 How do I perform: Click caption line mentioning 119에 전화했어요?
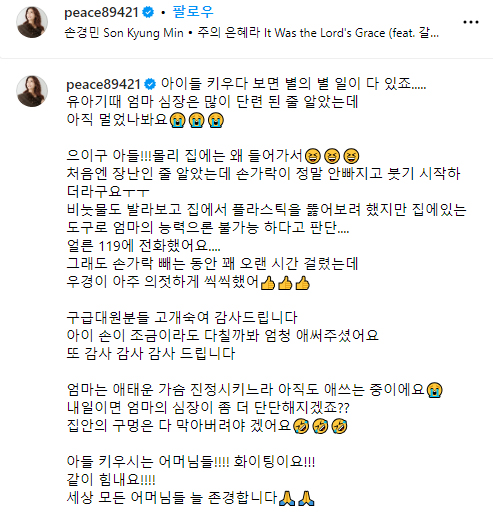[144, 246]
